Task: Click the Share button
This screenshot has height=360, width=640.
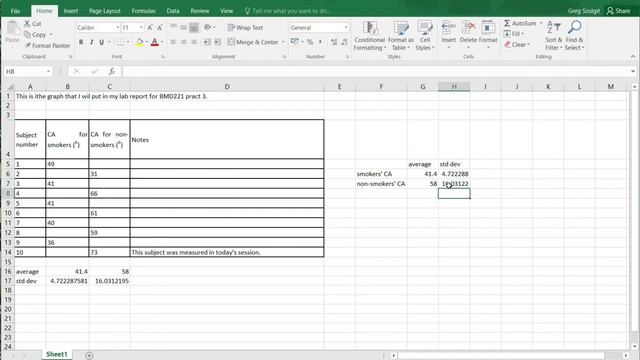Action: (x=618, y=11)
